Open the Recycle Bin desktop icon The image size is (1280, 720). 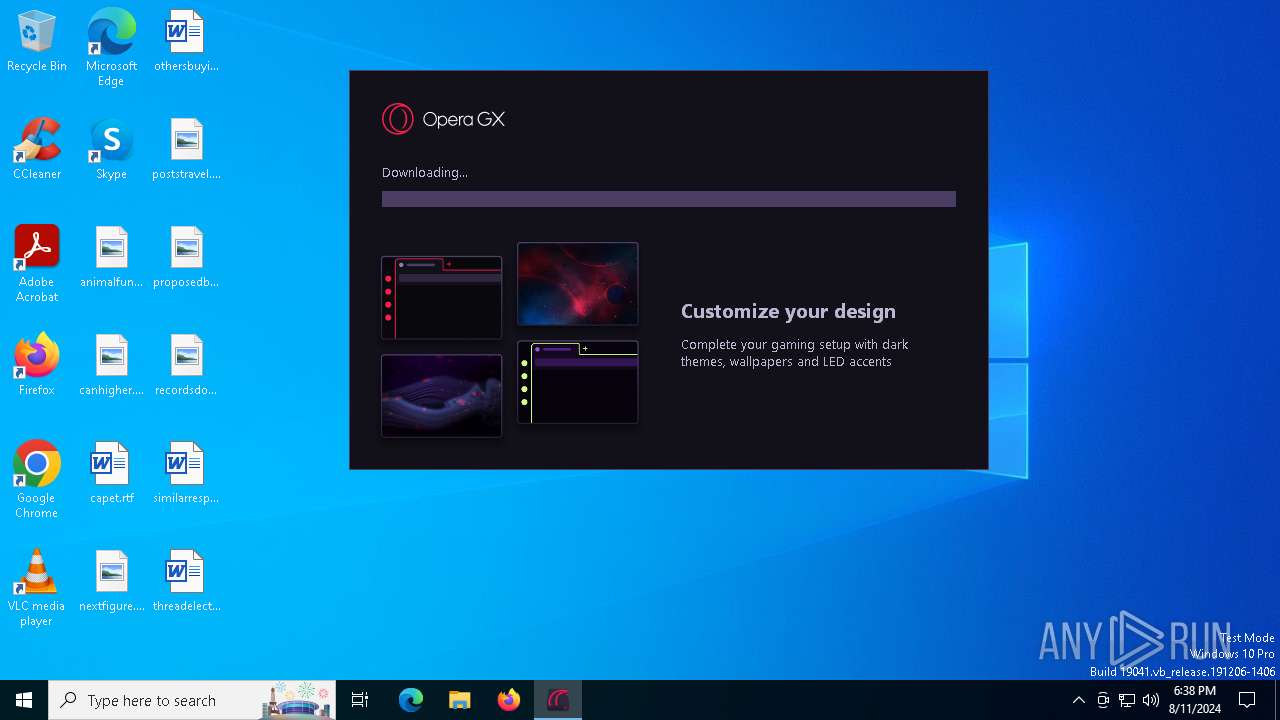37,42
